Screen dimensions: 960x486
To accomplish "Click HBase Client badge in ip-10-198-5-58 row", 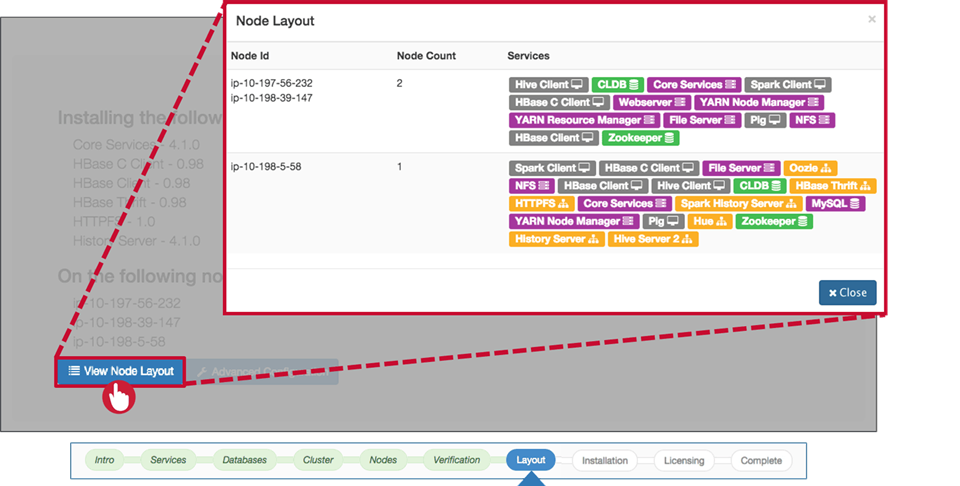I will tap(602, 185).
